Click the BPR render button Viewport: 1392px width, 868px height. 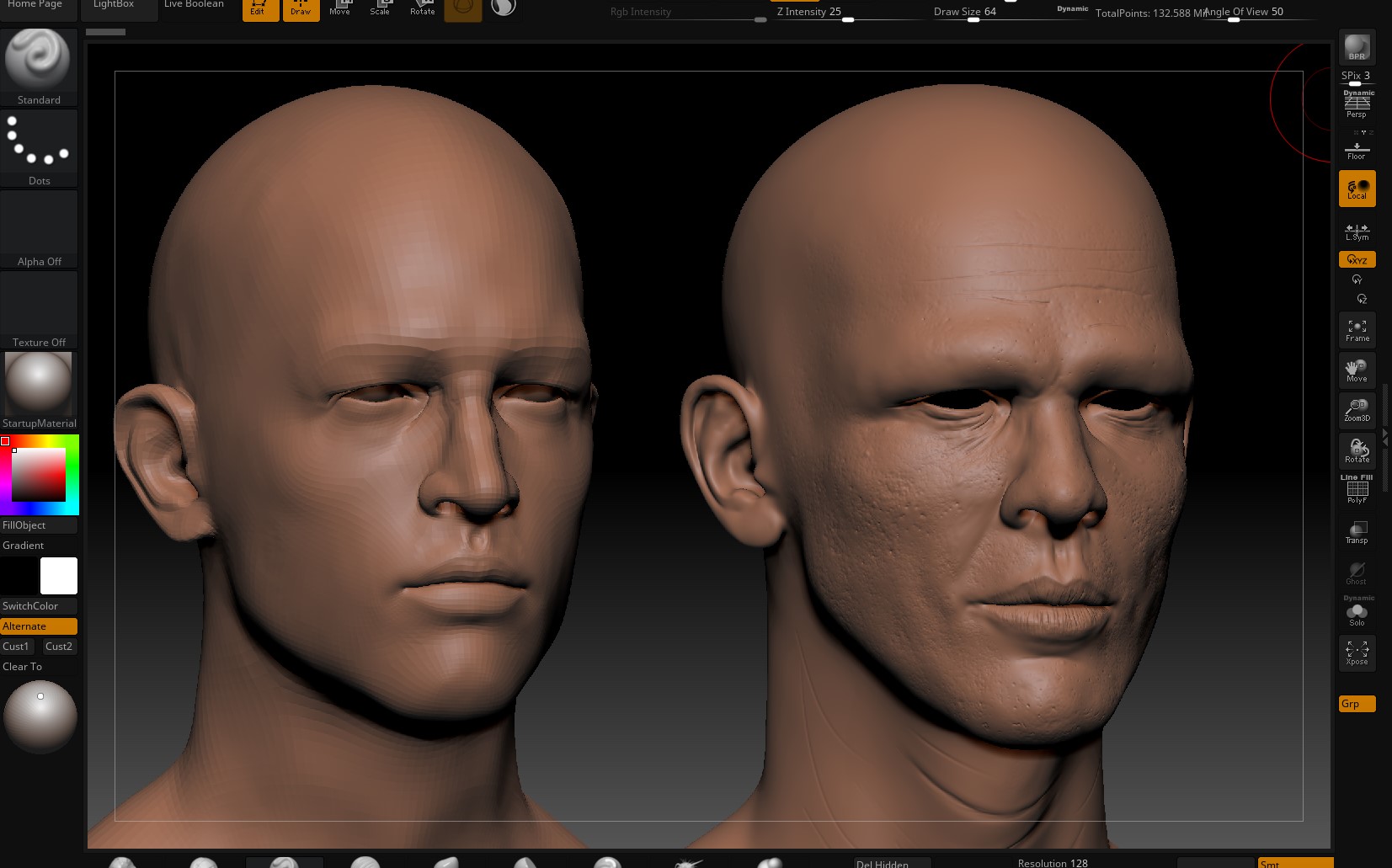click(1357, 47)
